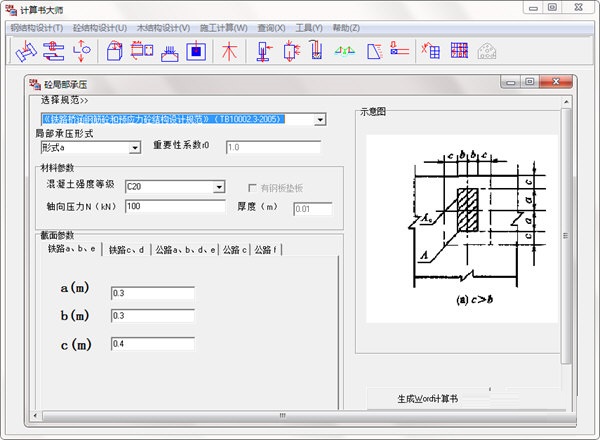Click the 厚度 (m) input field

[x=313, y=209]
